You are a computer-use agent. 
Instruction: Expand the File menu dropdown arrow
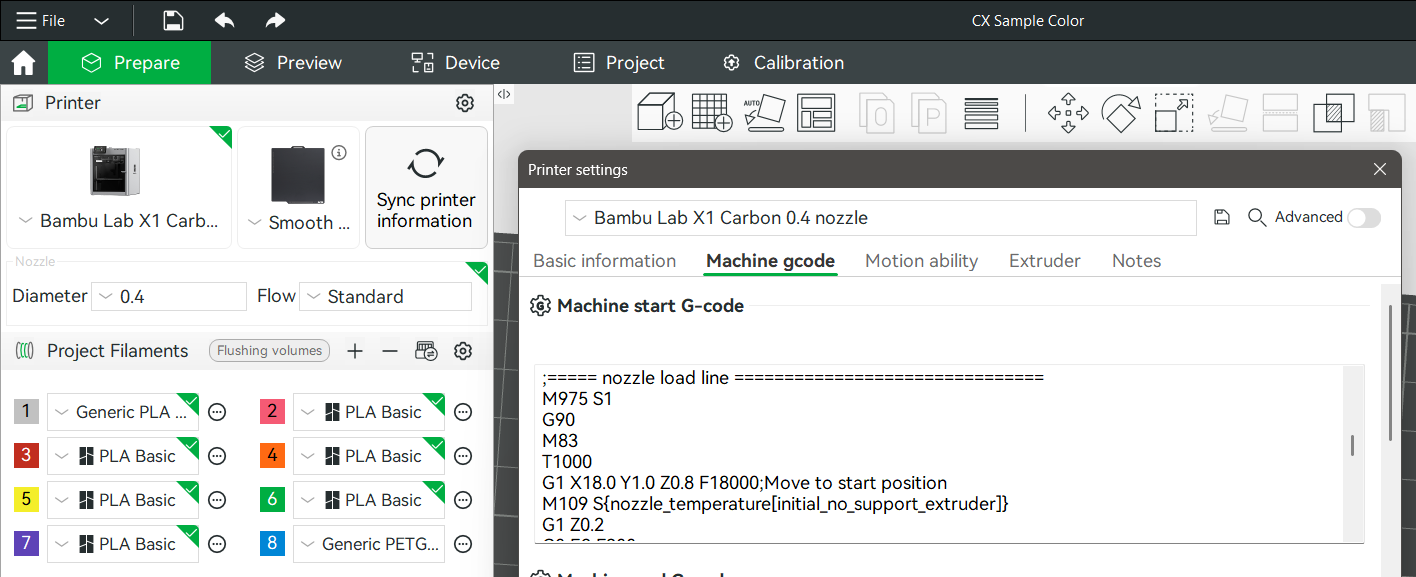click(101, 21)
